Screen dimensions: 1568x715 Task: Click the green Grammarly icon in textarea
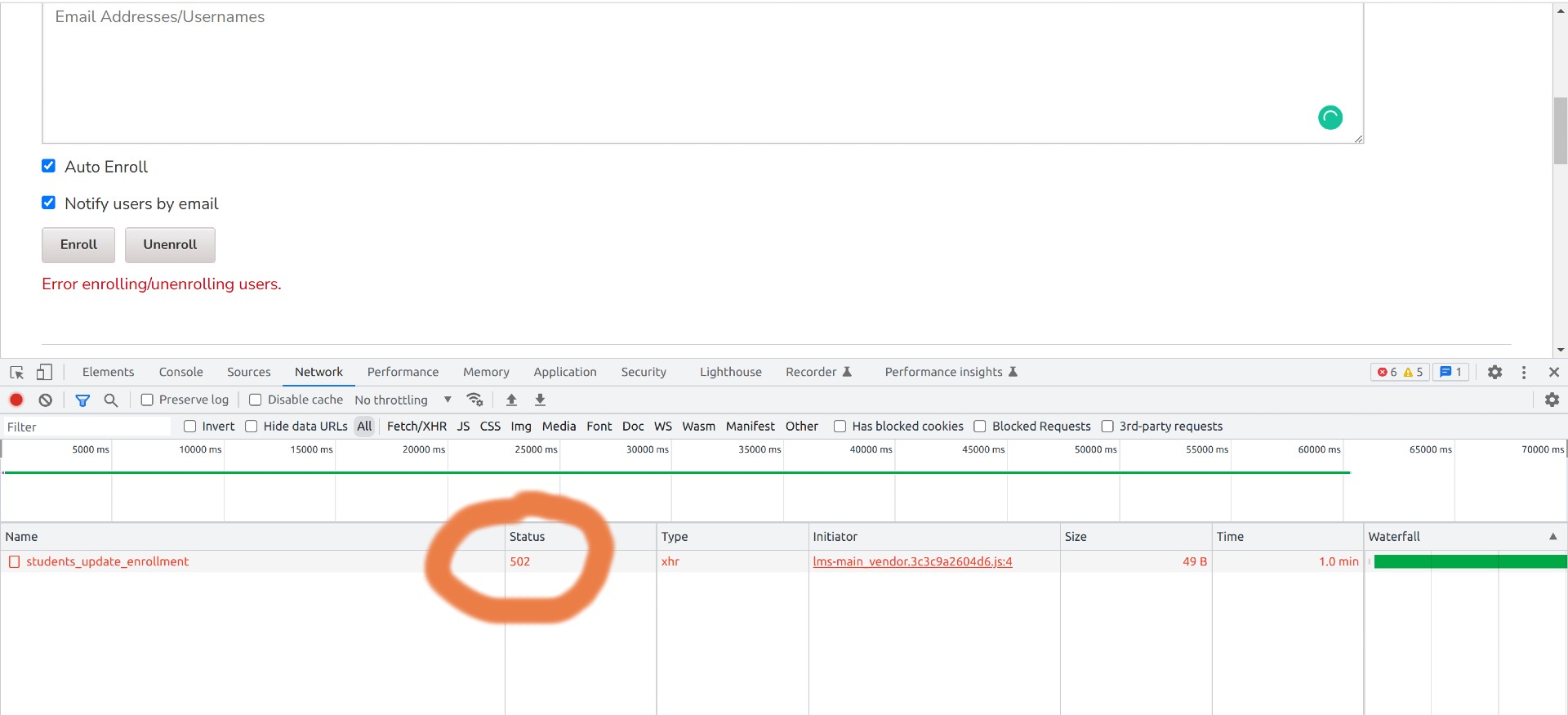click(1330, 118)
